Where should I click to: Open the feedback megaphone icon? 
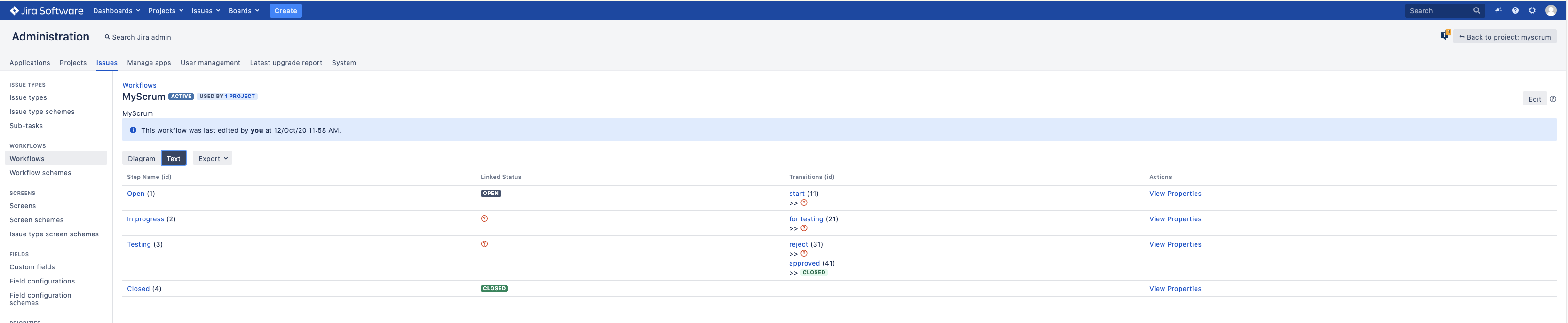click(1498, 10)
